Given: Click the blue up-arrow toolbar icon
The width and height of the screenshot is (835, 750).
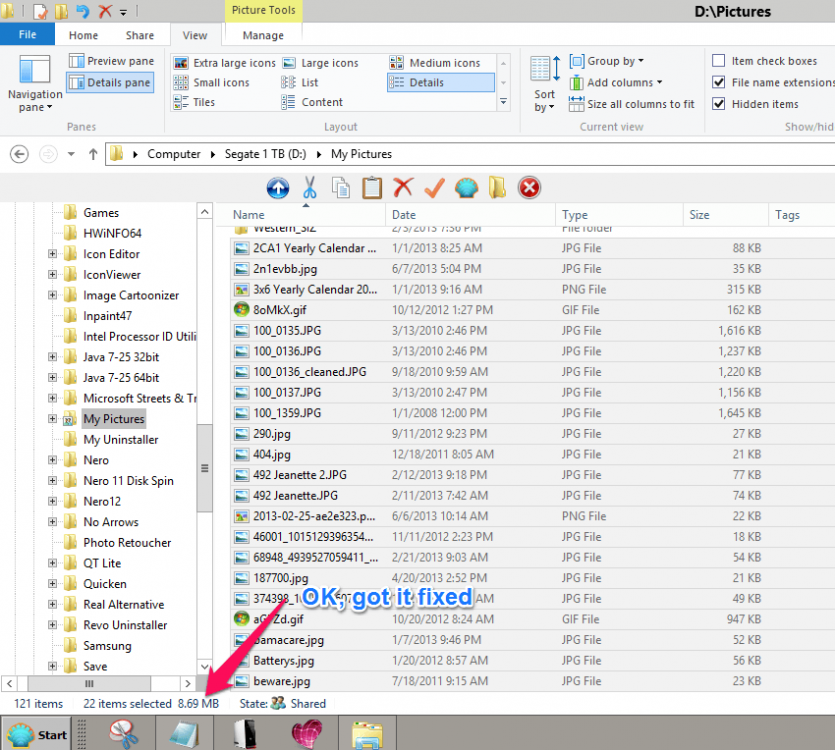Looking at the screenshot, I should (278, 188).
